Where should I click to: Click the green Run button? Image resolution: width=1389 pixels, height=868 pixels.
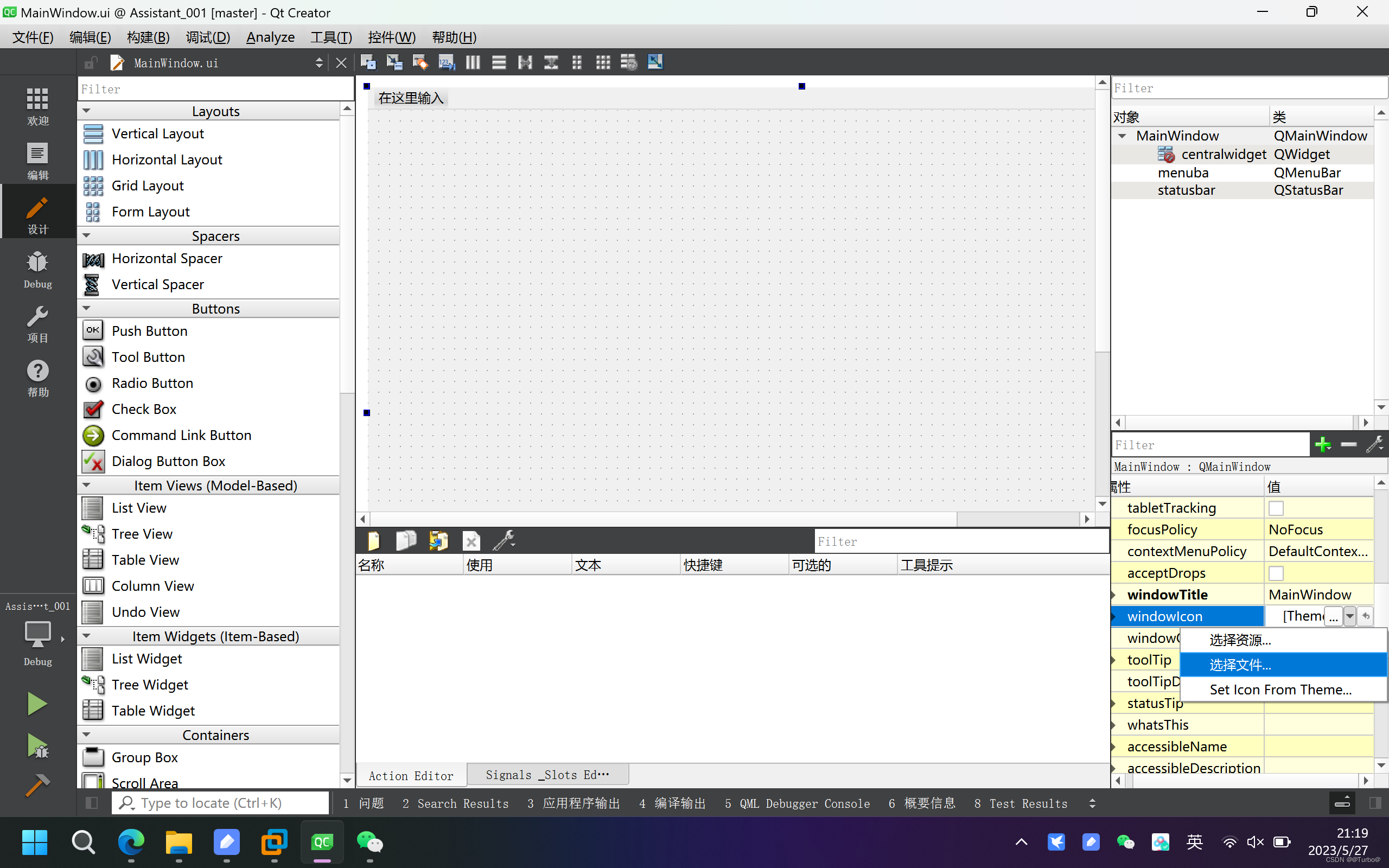[37, 704]
